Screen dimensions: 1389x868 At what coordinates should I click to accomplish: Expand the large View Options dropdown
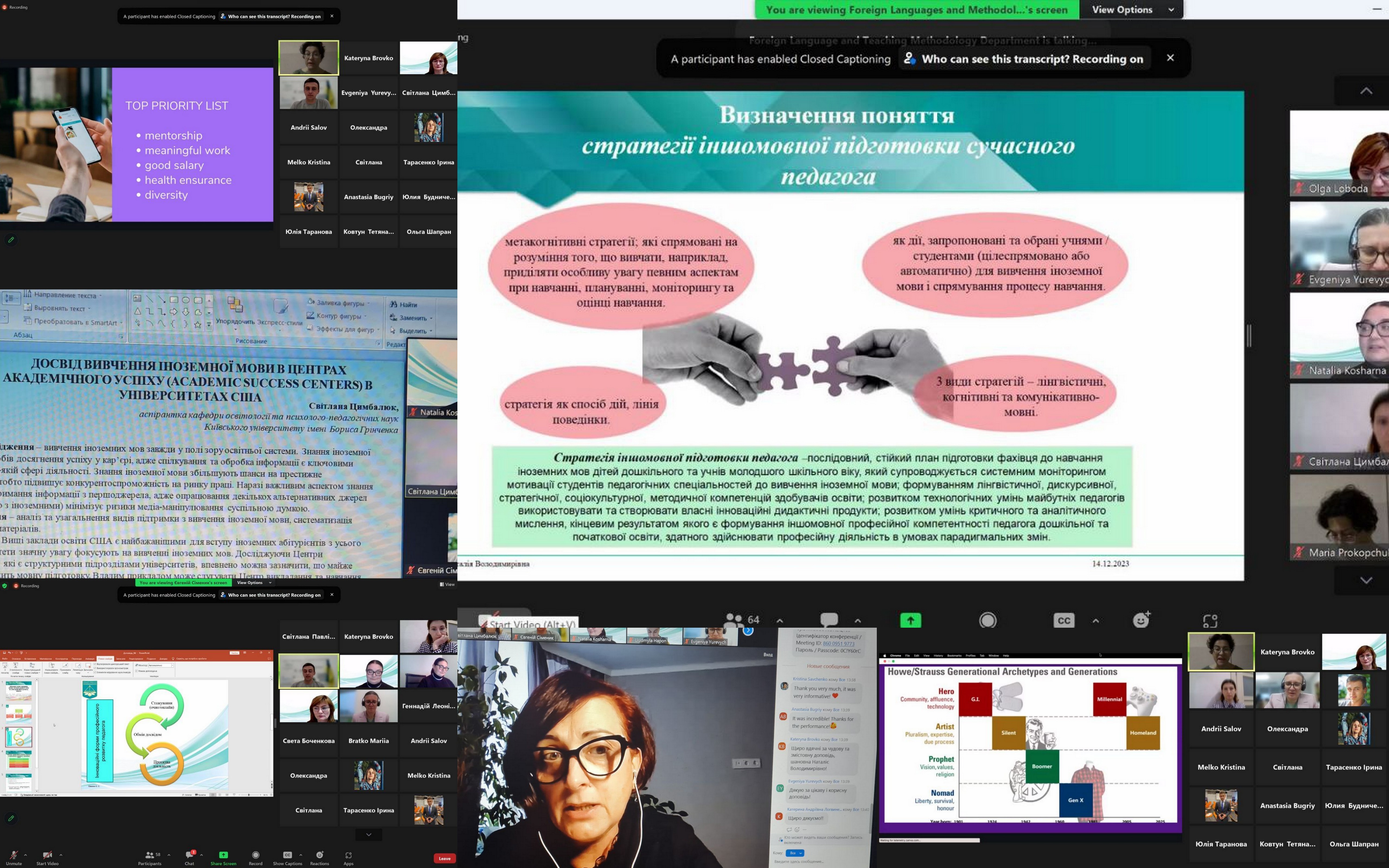[x=1130, y=10]
